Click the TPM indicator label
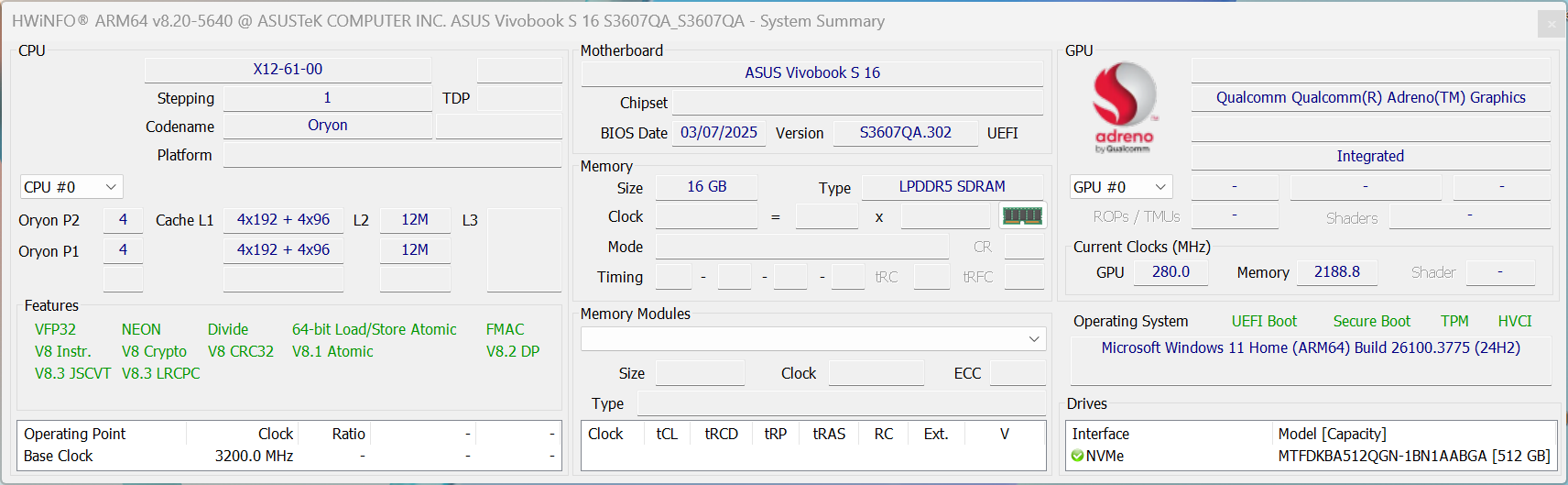The image size is (1568, 485). [x=1454, y=321]
